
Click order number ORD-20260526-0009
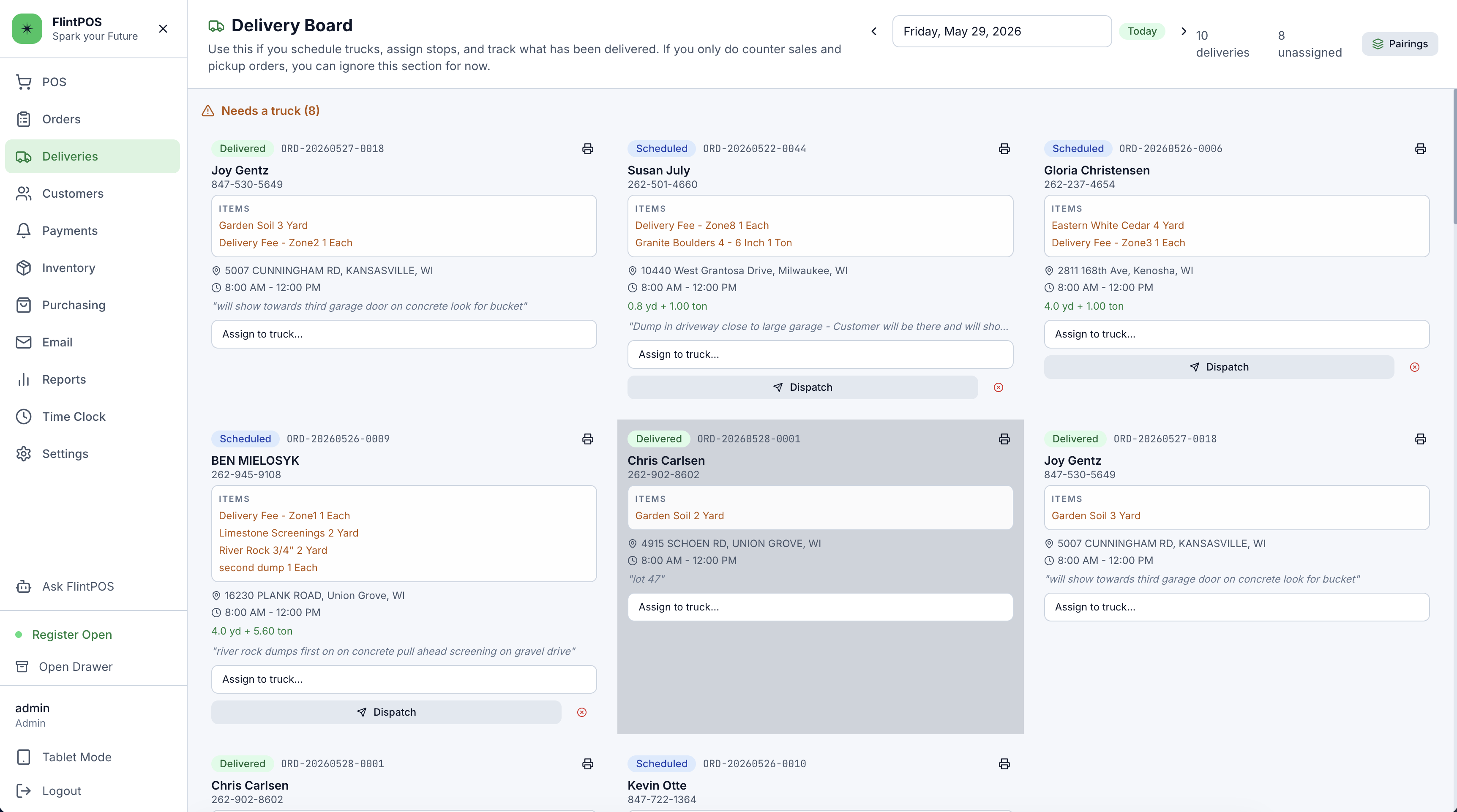coord(338,439)
